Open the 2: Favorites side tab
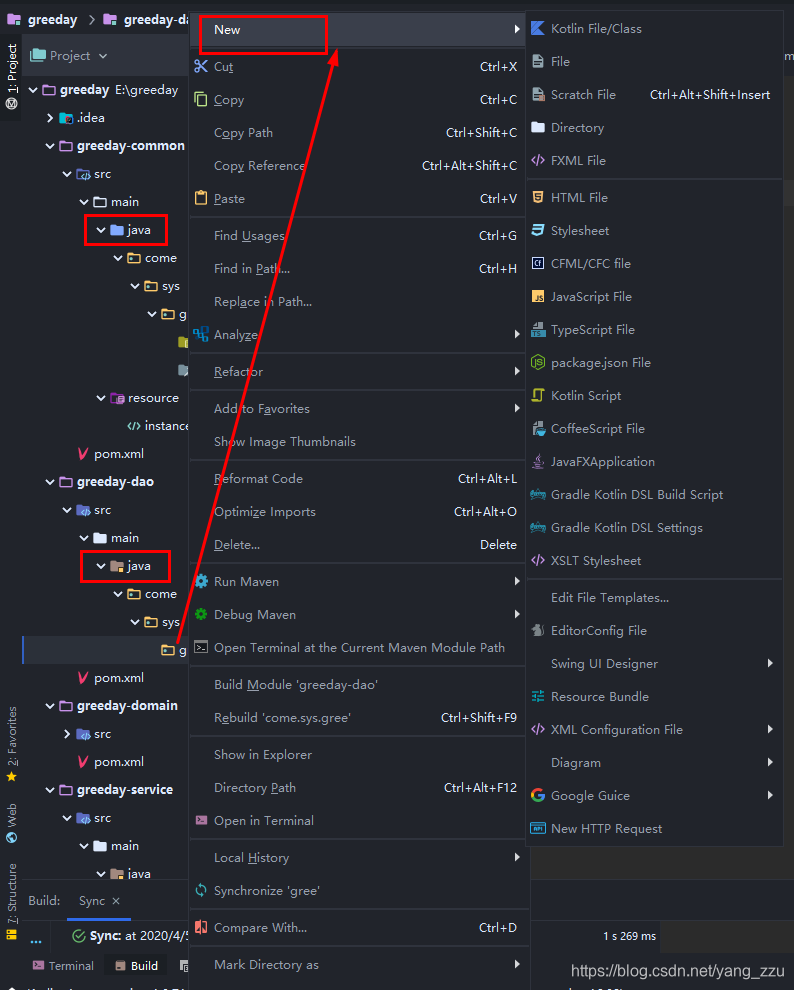794x990 pixels. point(11,744)
